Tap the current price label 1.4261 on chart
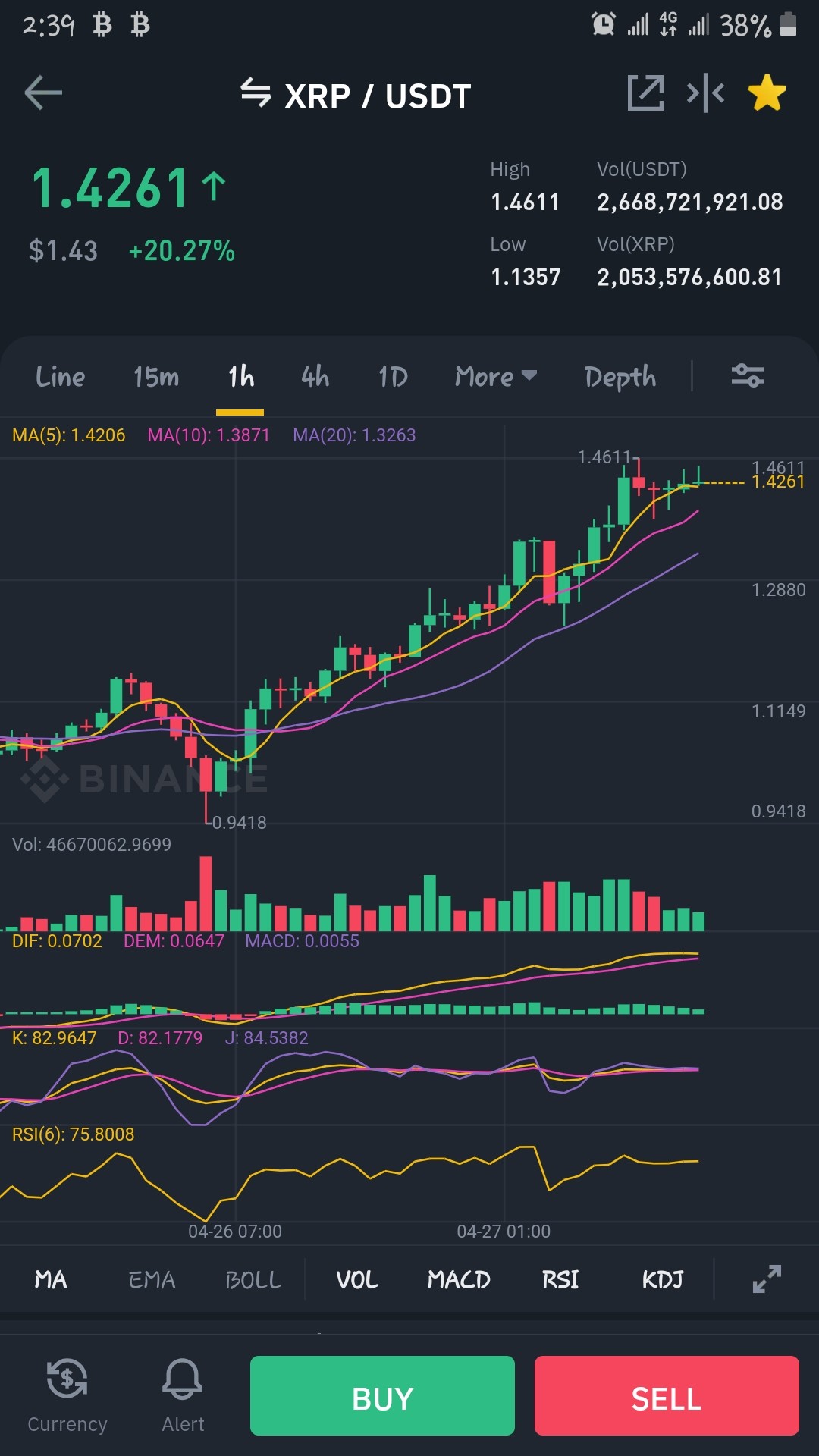The image size is (819, 1456). (778, 482)
